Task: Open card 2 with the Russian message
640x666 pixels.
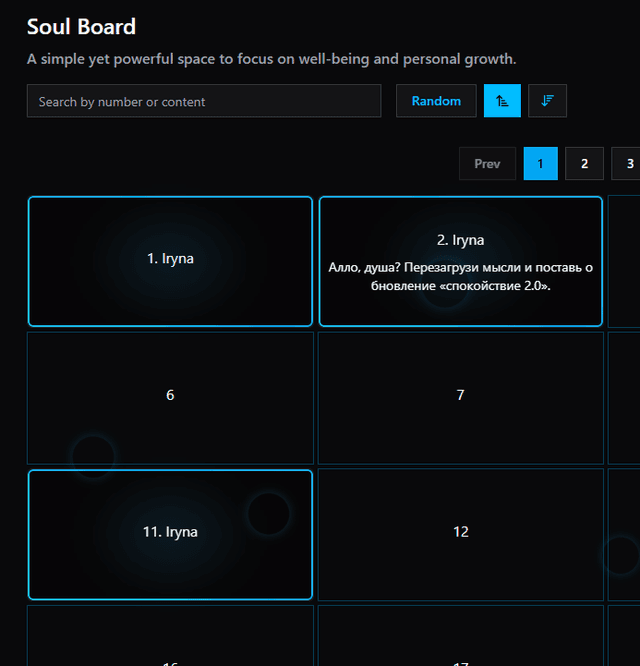Action: (x=460, y=261)
